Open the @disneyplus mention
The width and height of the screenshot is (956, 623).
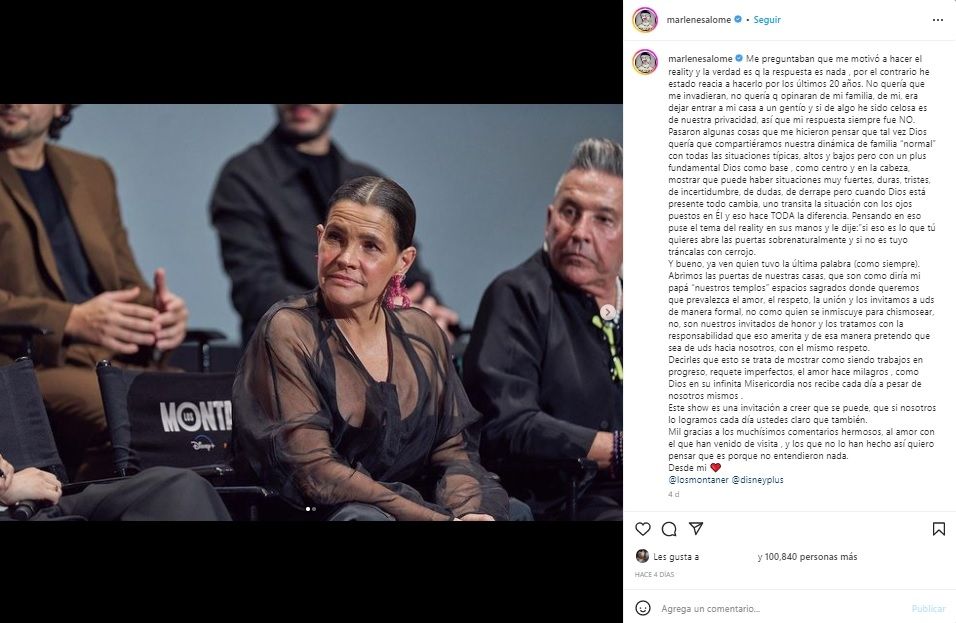[x=758, y=480]
